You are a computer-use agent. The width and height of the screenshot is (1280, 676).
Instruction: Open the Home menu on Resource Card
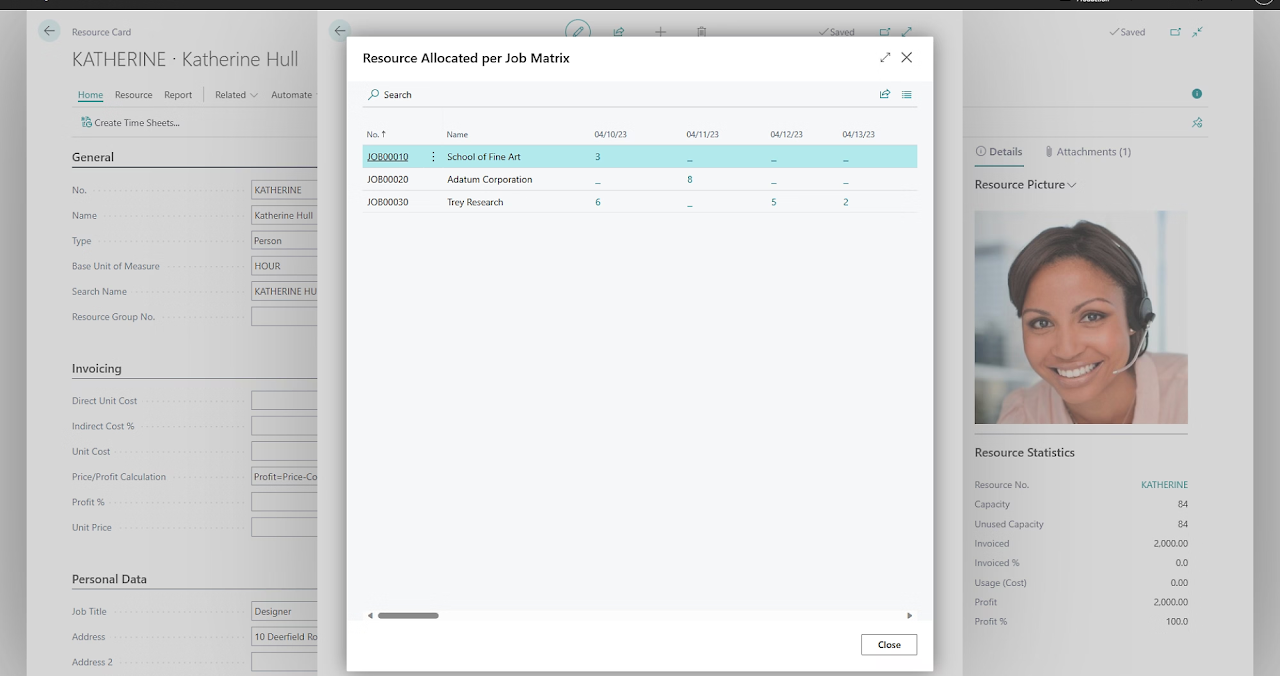point(90,95)
